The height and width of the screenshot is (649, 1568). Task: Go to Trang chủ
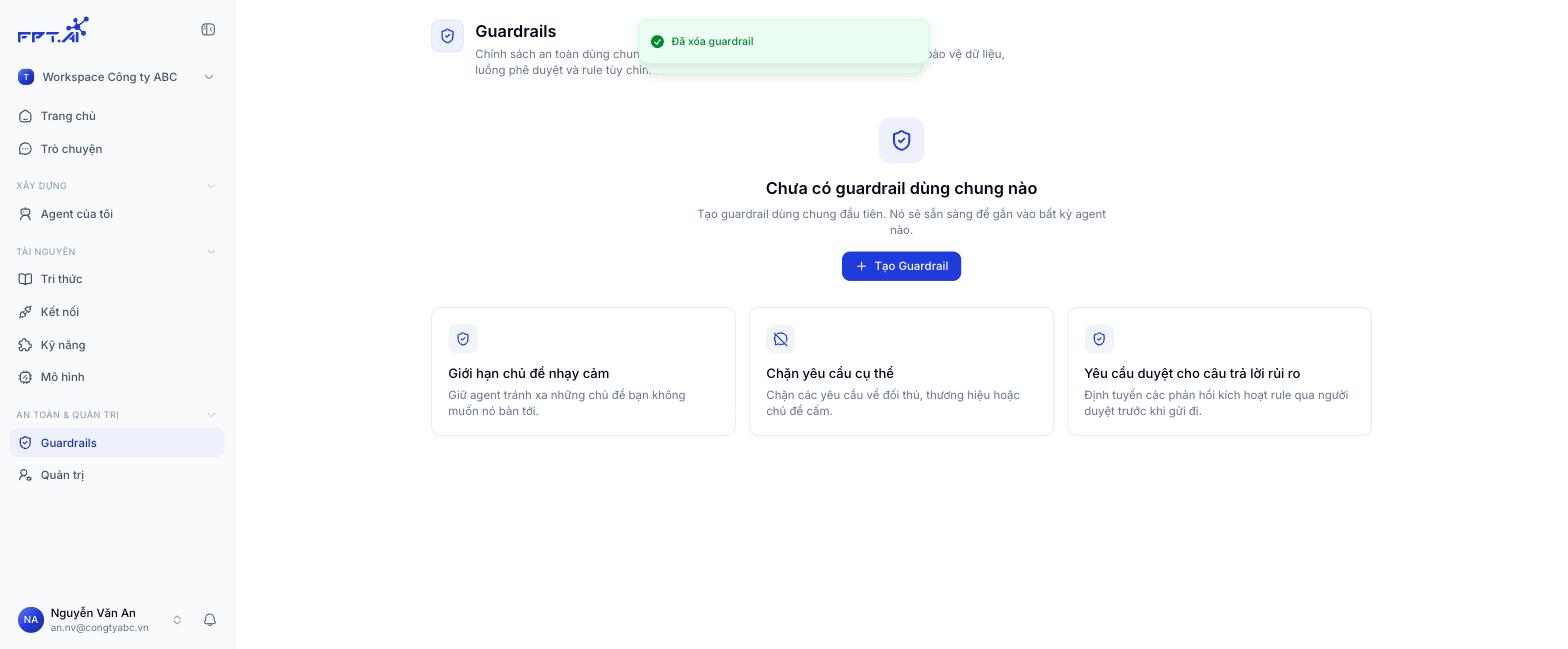117,116
